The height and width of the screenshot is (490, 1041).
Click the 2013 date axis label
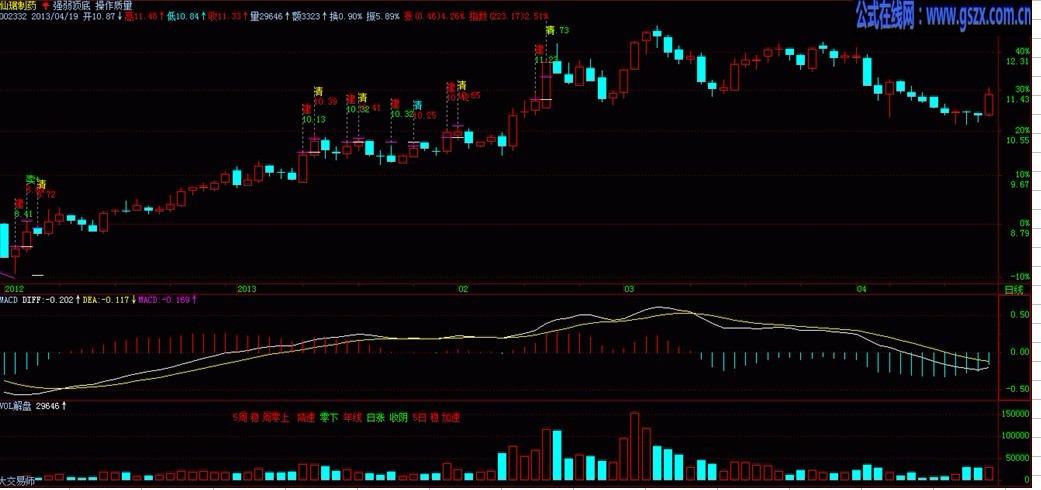(246, 289)
